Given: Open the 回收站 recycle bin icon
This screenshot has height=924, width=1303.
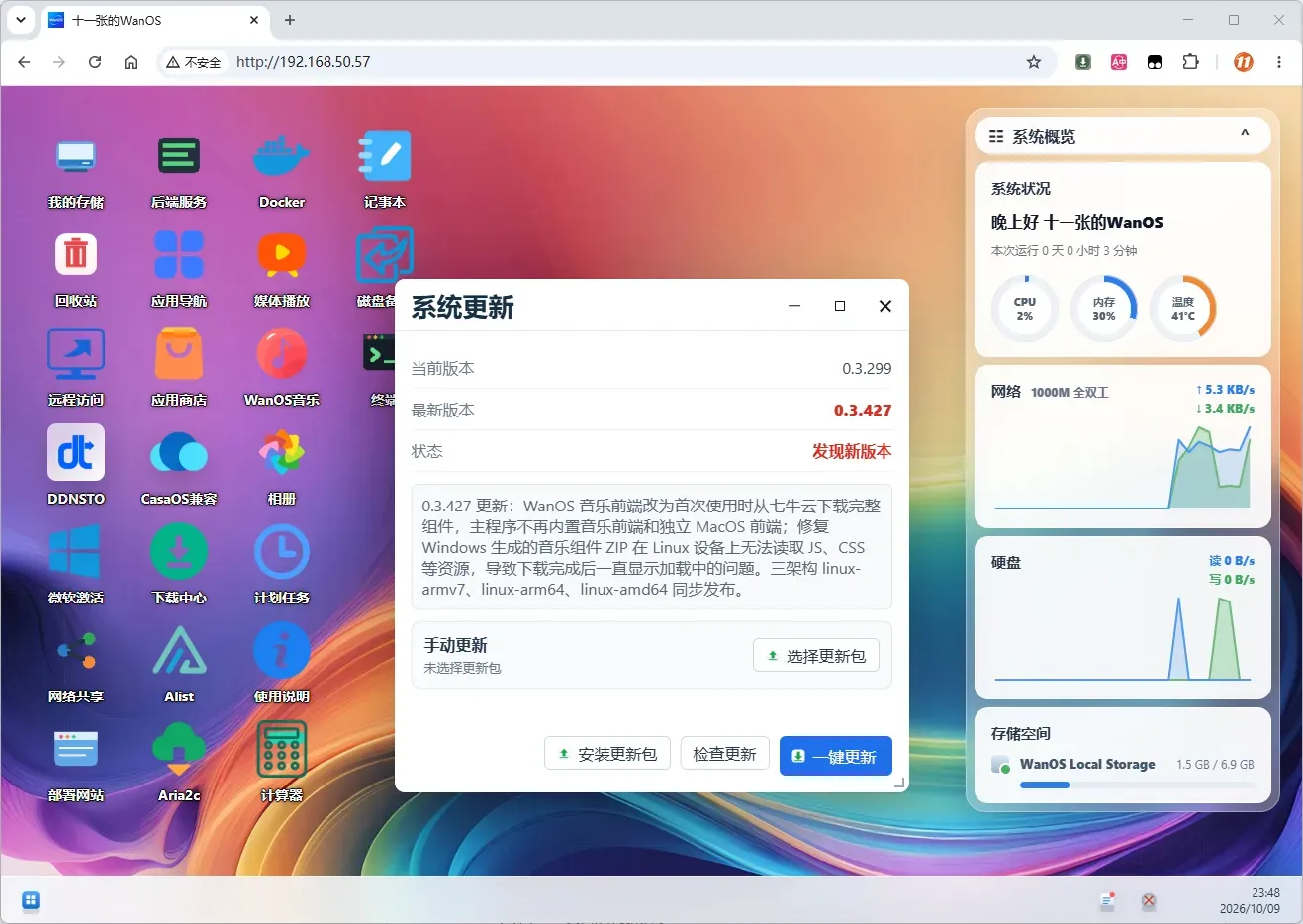Looking at the screenshot, I should click(x=76, y=255).
